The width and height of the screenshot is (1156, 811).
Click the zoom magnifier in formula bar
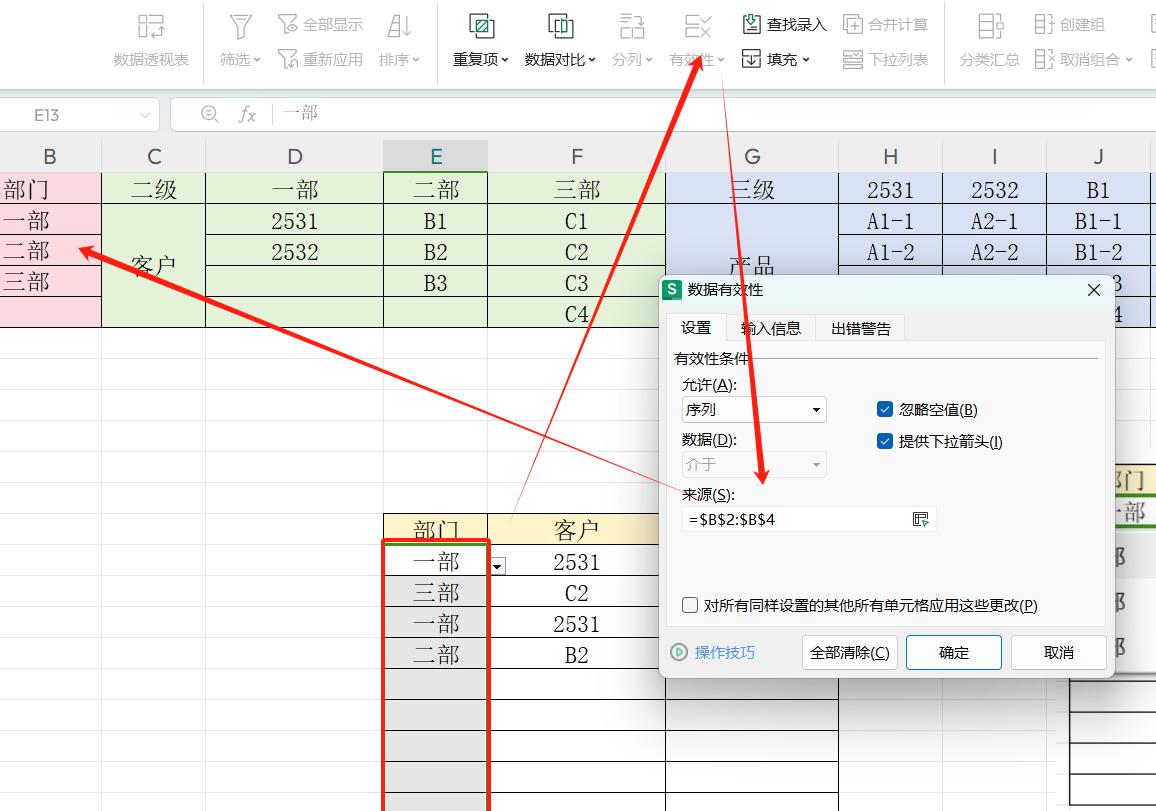pyautogui.click(x=210, y=114)
